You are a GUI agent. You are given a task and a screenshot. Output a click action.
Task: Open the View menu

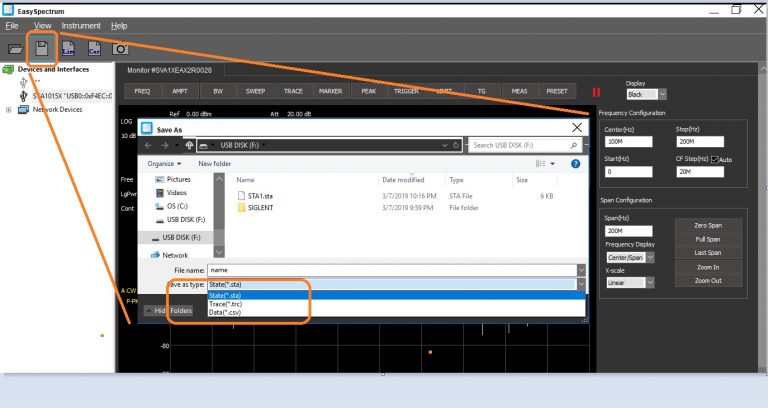(x=42, y=25)
